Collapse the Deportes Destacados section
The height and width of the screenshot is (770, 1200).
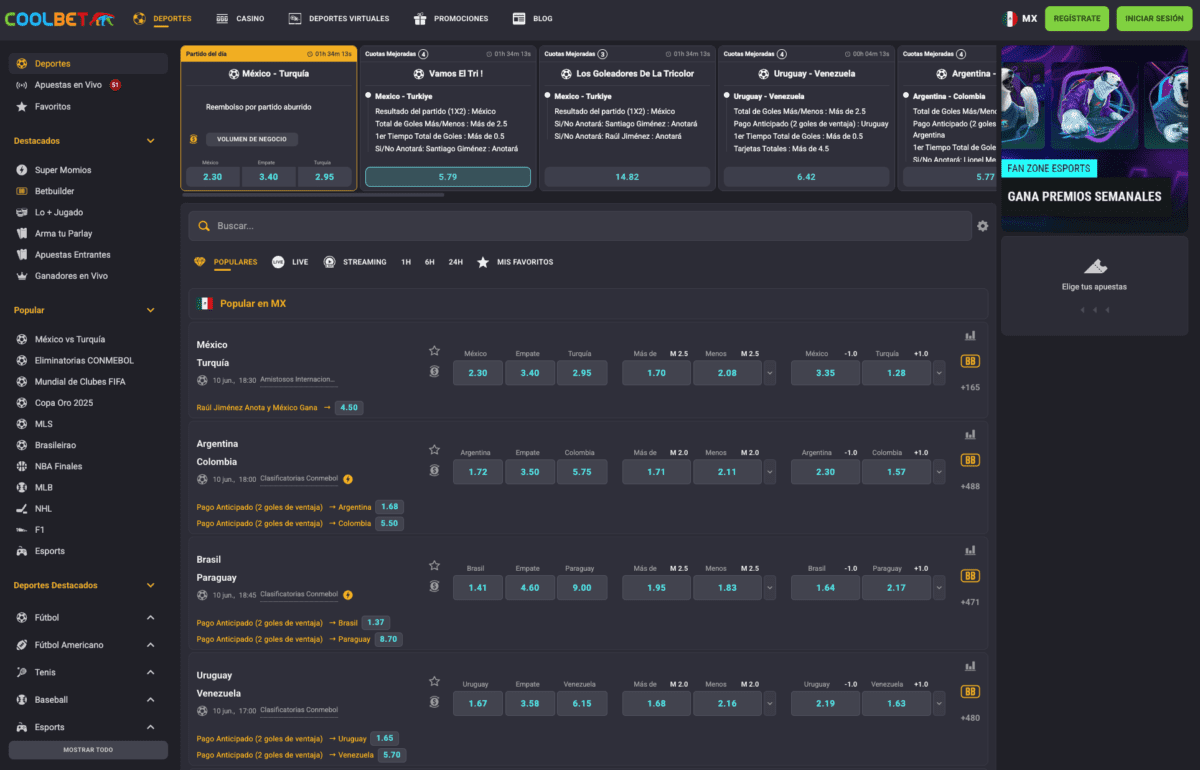tap(151, 585)
